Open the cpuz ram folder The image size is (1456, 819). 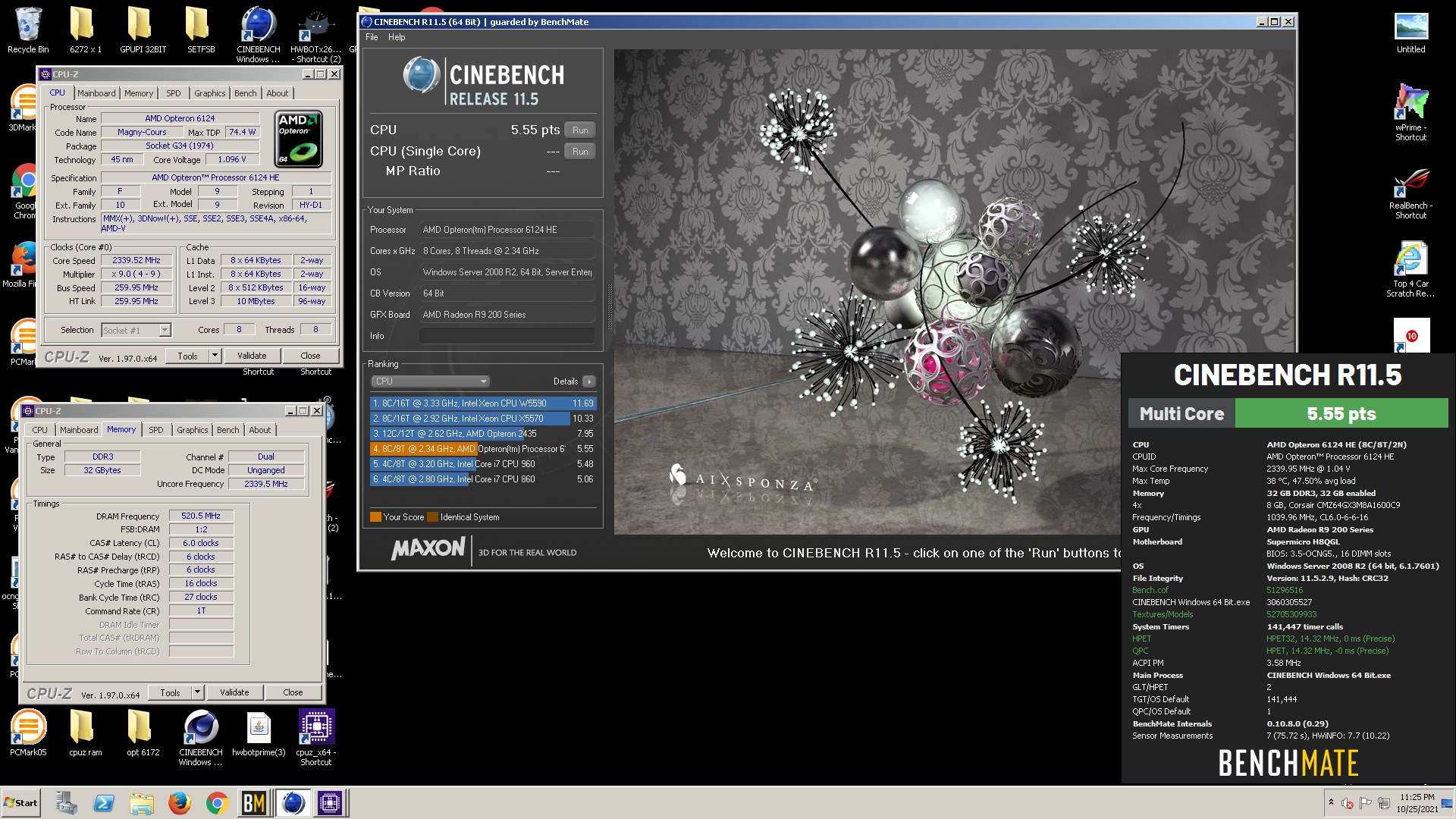85,733
